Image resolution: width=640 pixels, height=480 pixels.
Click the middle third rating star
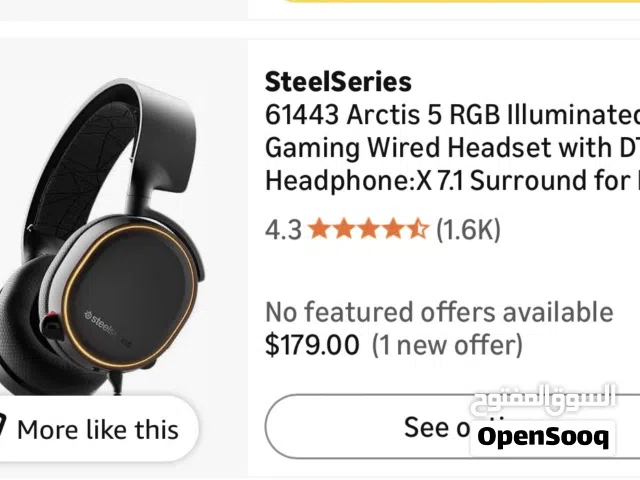369,230
